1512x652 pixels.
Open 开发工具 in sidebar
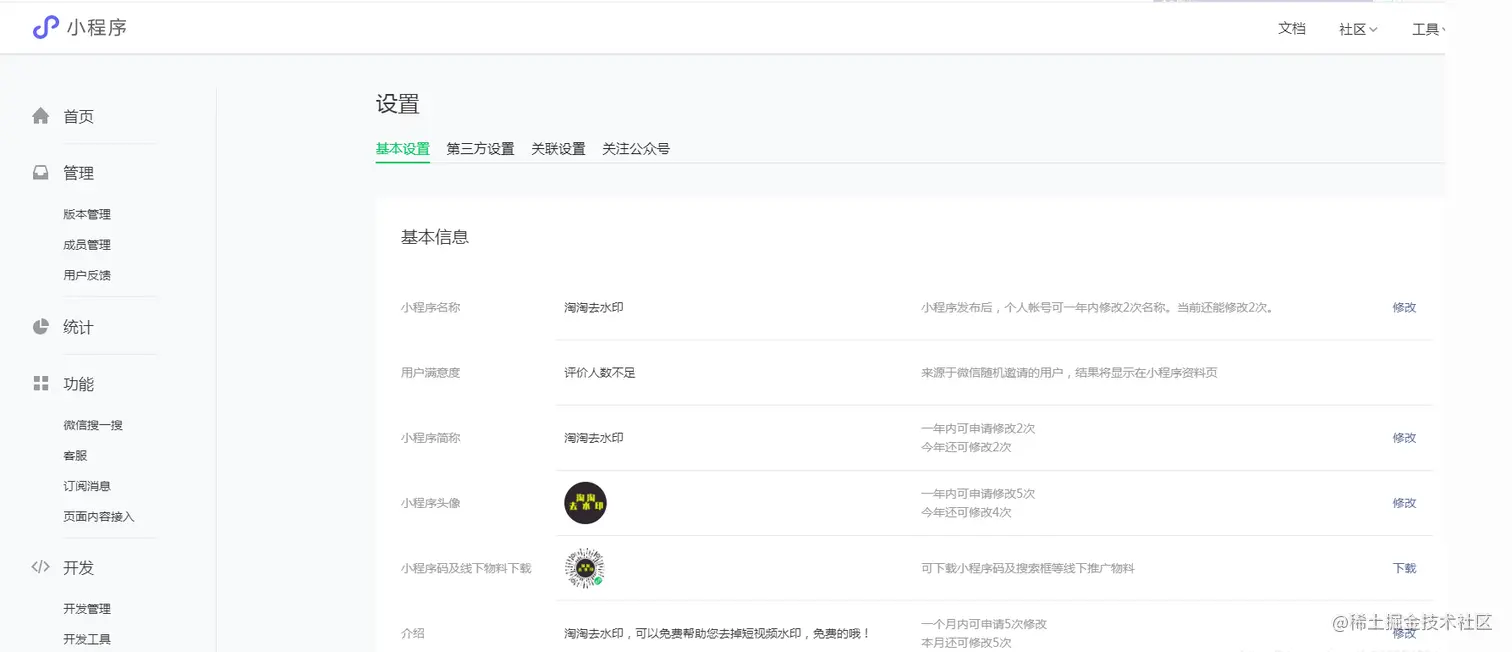[x=87, y=639]
